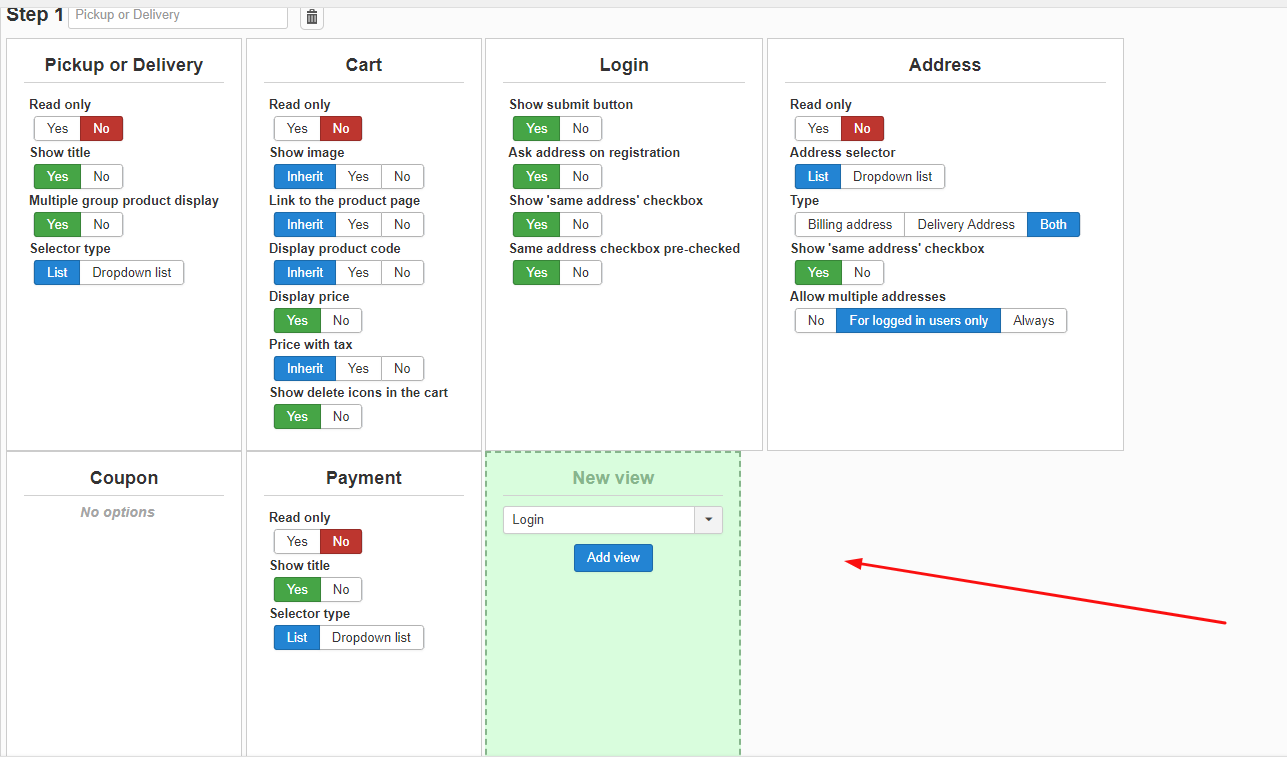Set Cart Show image to Yes
The image size is (1287, 757).
coord(359,176)
